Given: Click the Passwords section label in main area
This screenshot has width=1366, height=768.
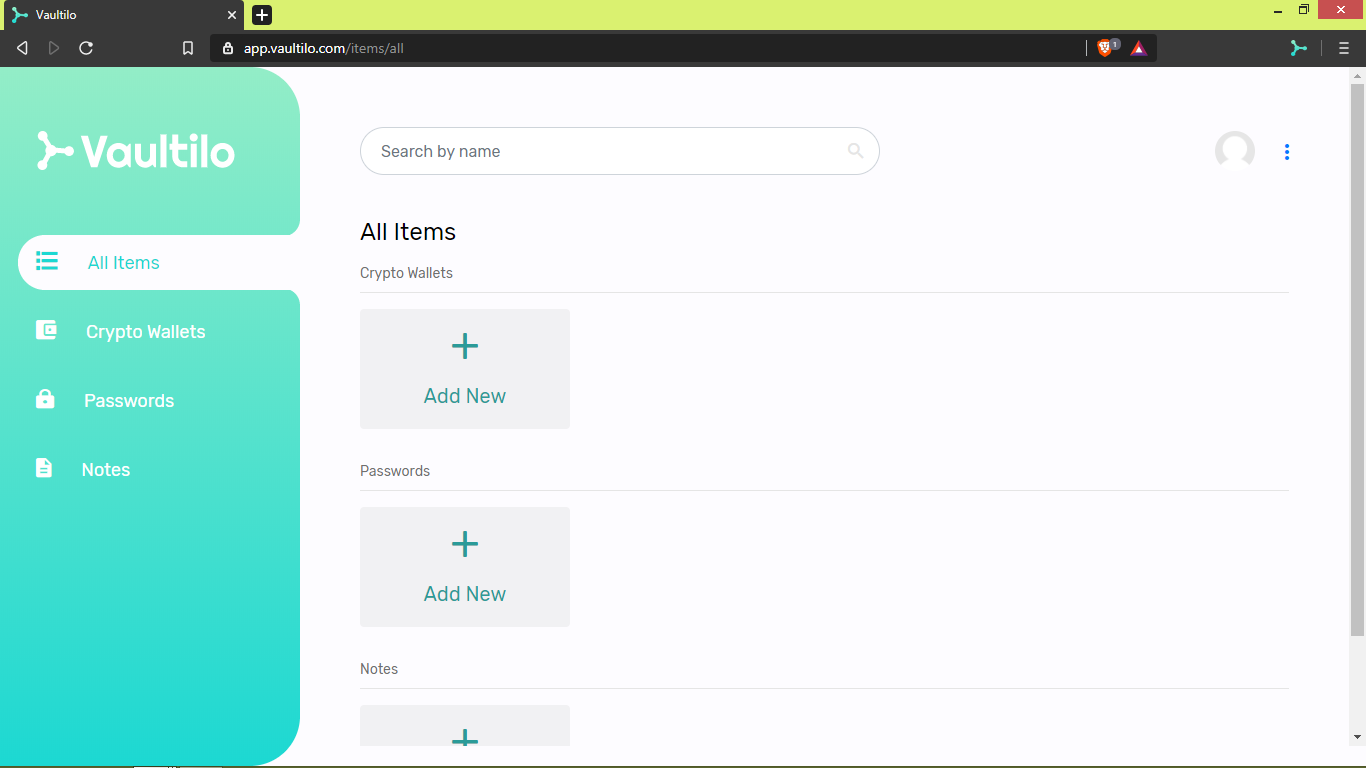Looking at the screenshot, I should pyautogui.click(x=395, y=471).
